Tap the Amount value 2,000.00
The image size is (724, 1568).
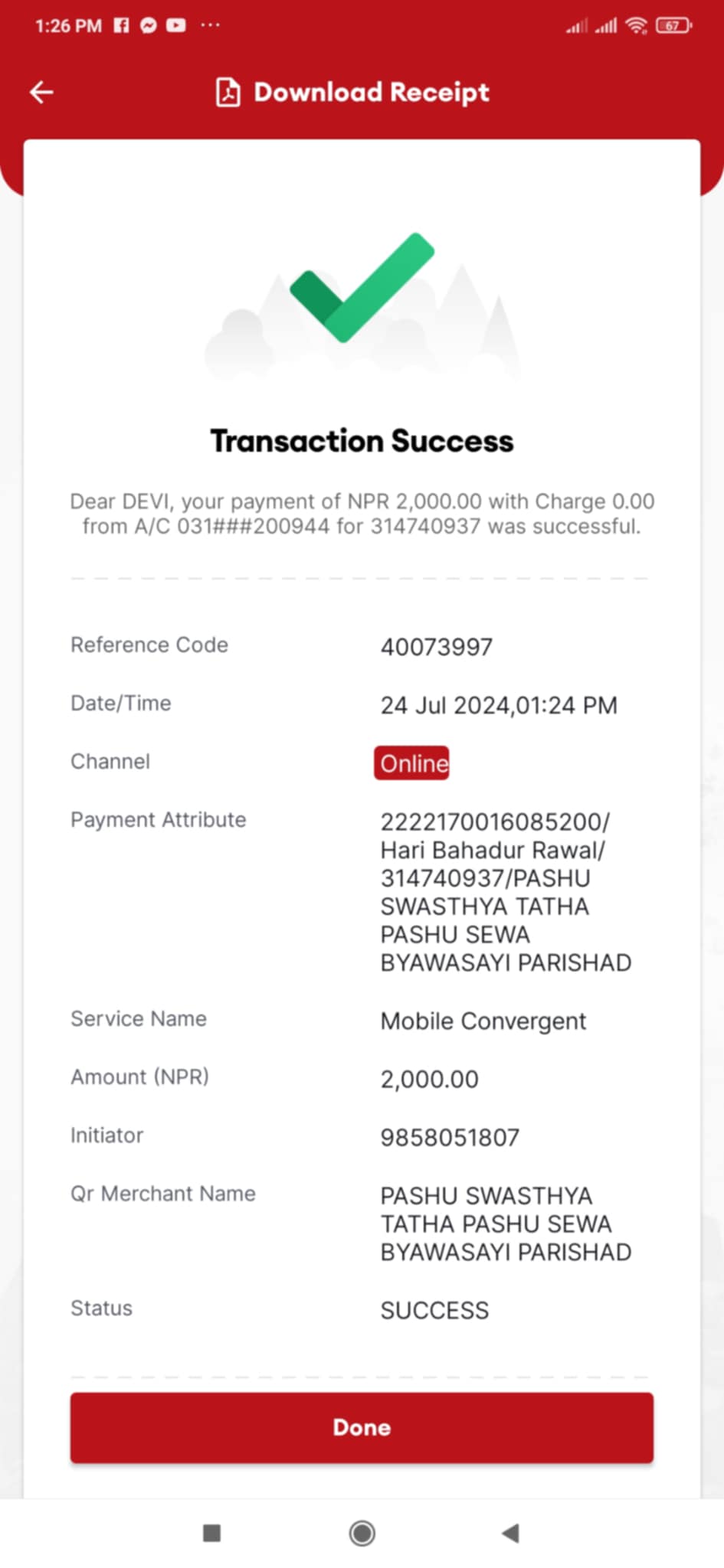pos(430,1080)
